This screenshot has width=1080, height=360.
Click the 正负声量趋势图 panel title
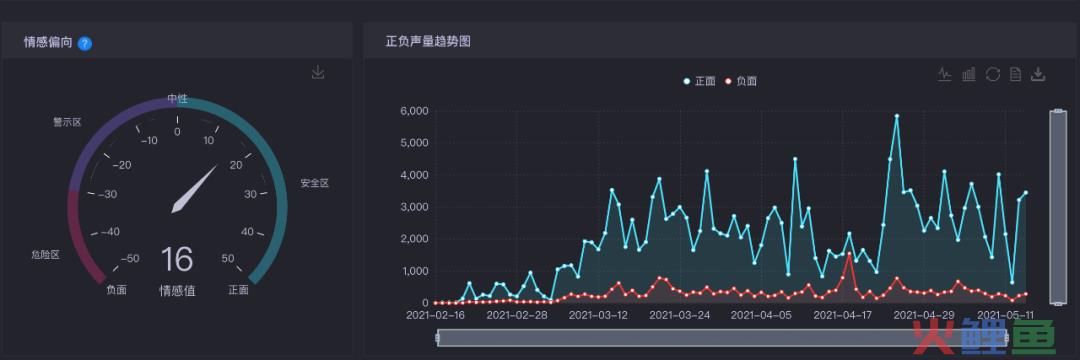428,41
